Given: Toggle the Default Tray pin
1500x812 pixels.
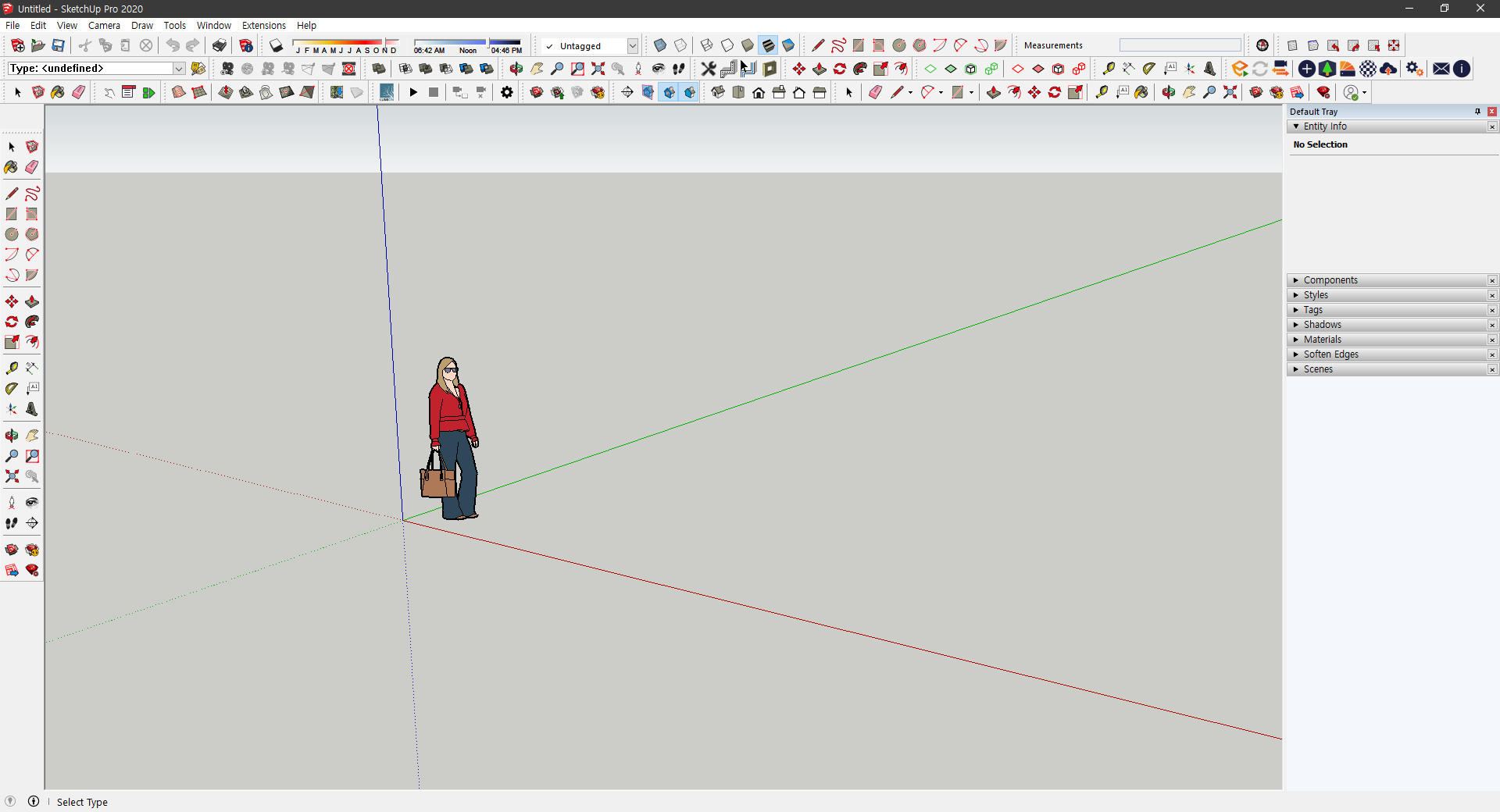Looking at the screenshot, I should [1477, 112].
